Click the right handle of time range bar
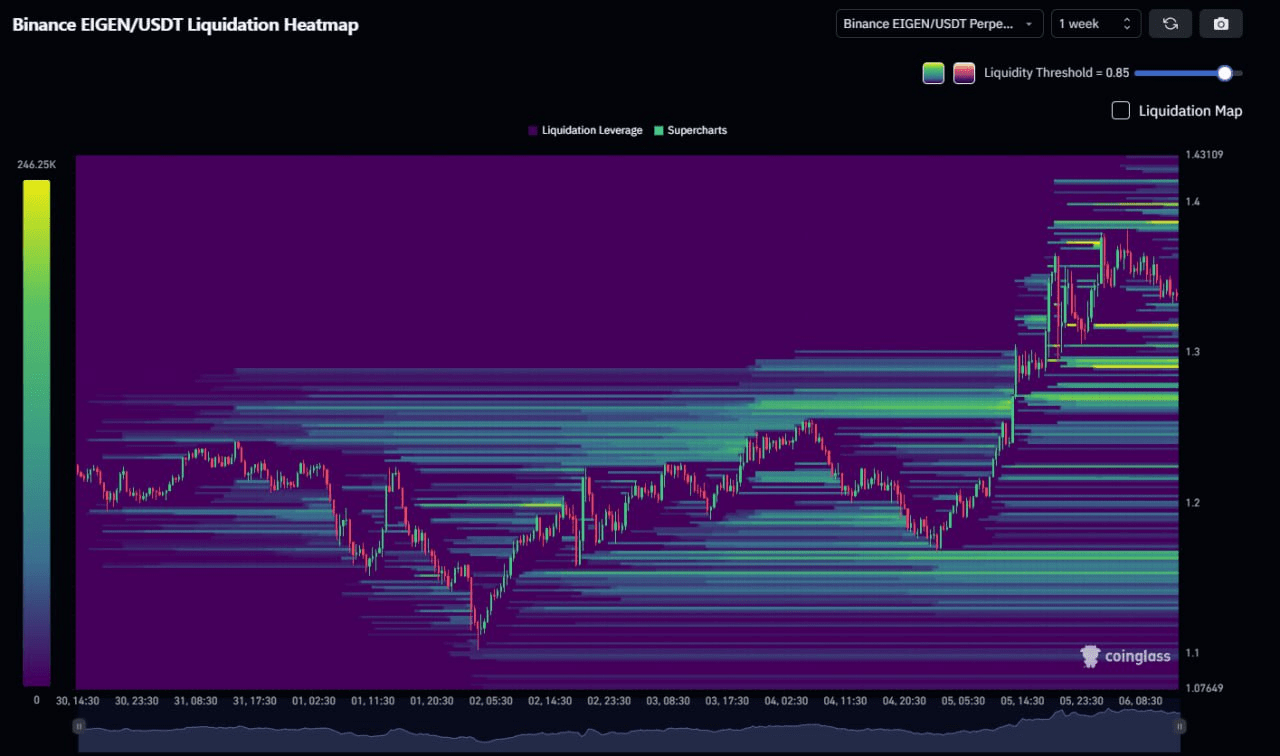The image size is (1280, 756). [x=1180, y=726]
